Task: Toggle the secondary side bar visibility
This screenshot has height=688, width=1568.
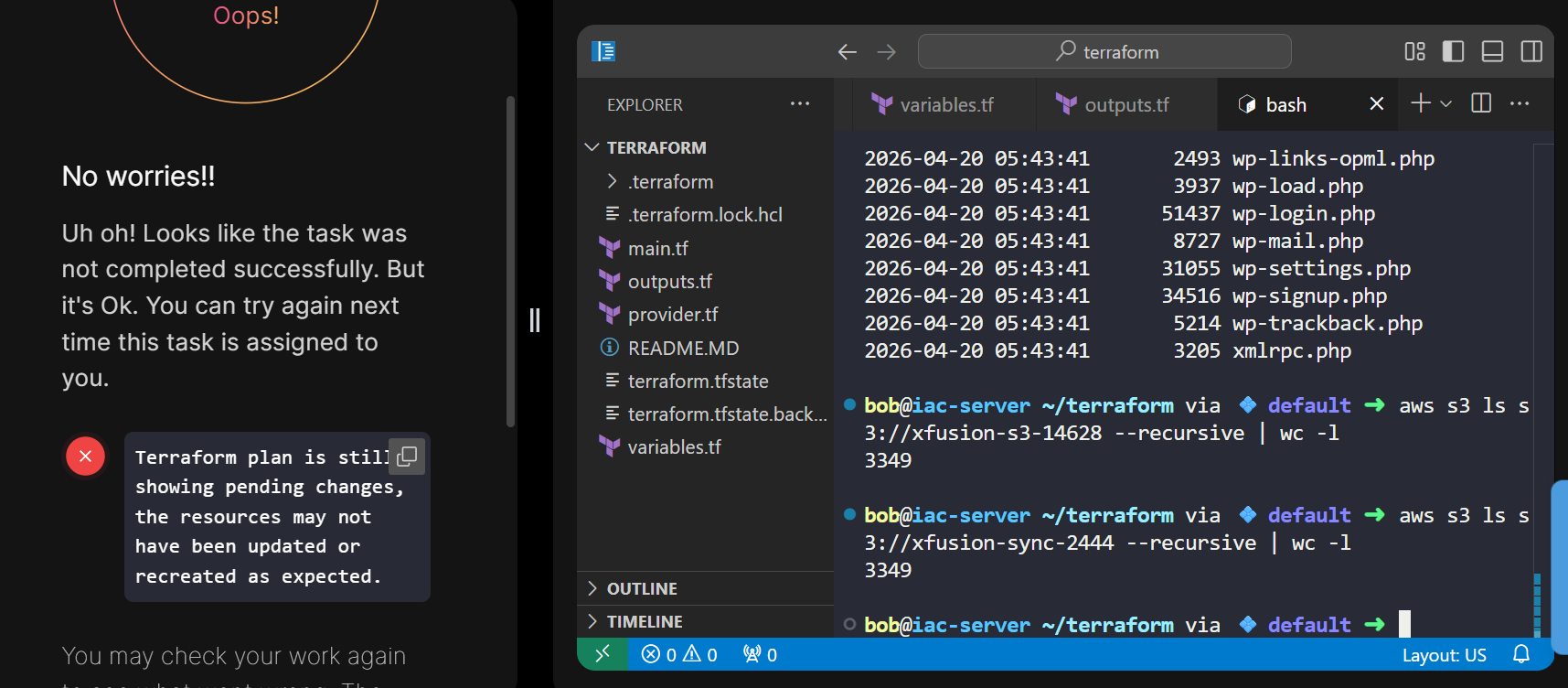Action: (1531, 51)
